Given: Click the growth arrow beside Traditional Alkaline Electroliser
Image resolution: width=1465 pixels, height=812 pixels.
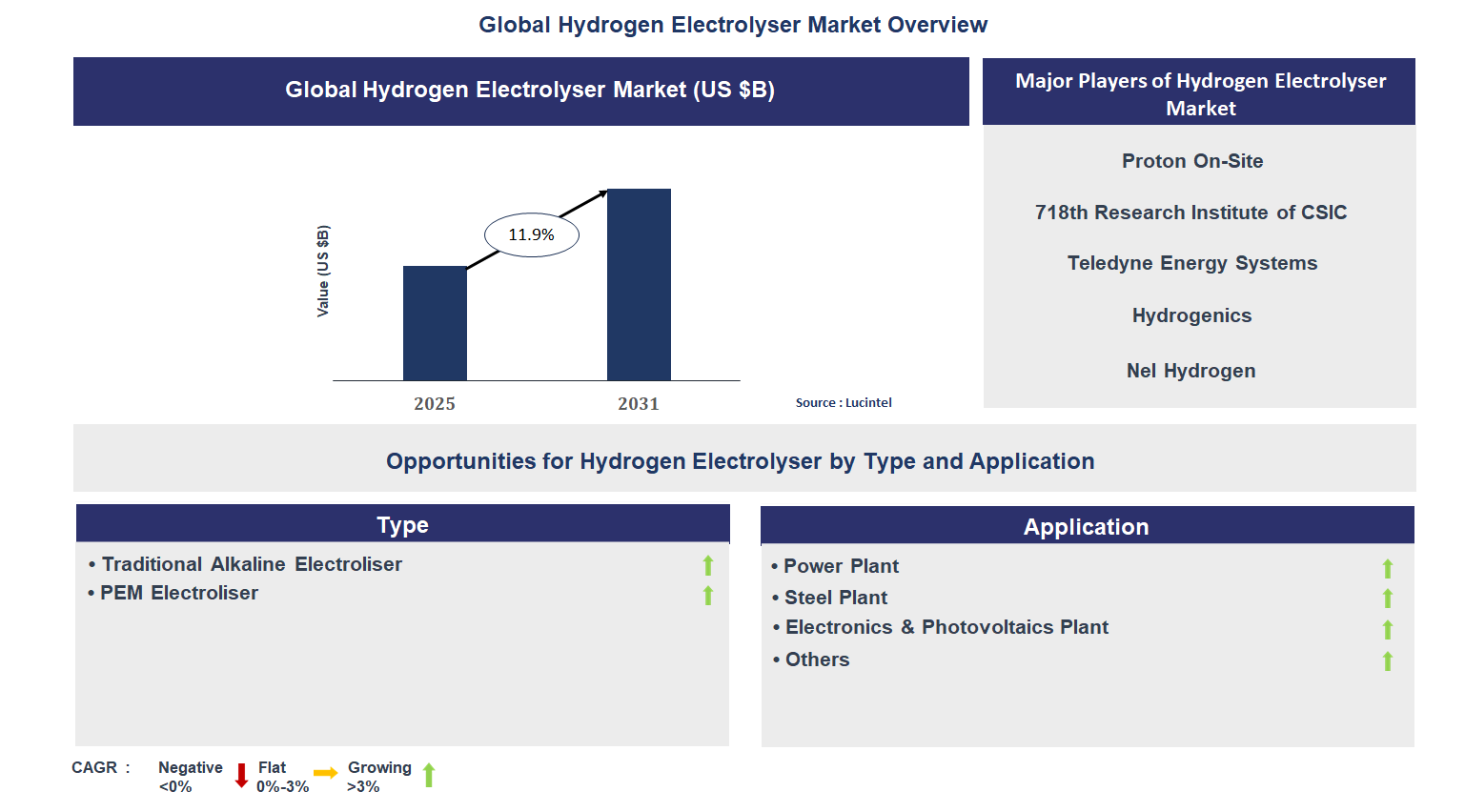Looking at the screenshot, I should [x=707, y=565].
